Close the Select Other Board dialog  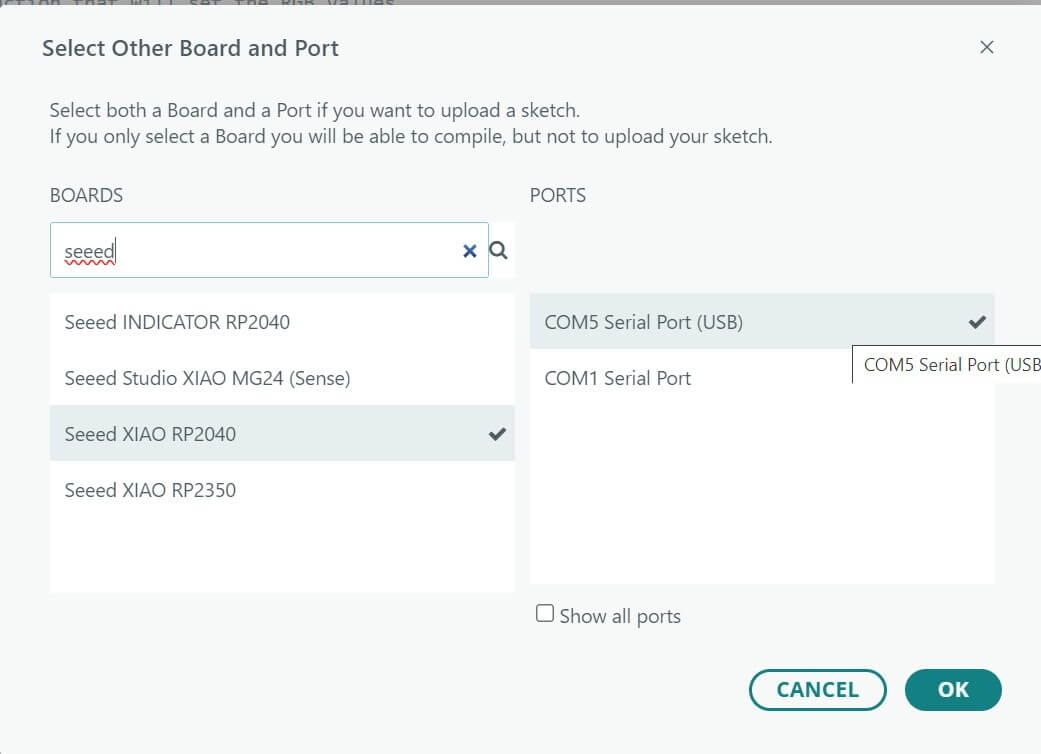(987, 47)
